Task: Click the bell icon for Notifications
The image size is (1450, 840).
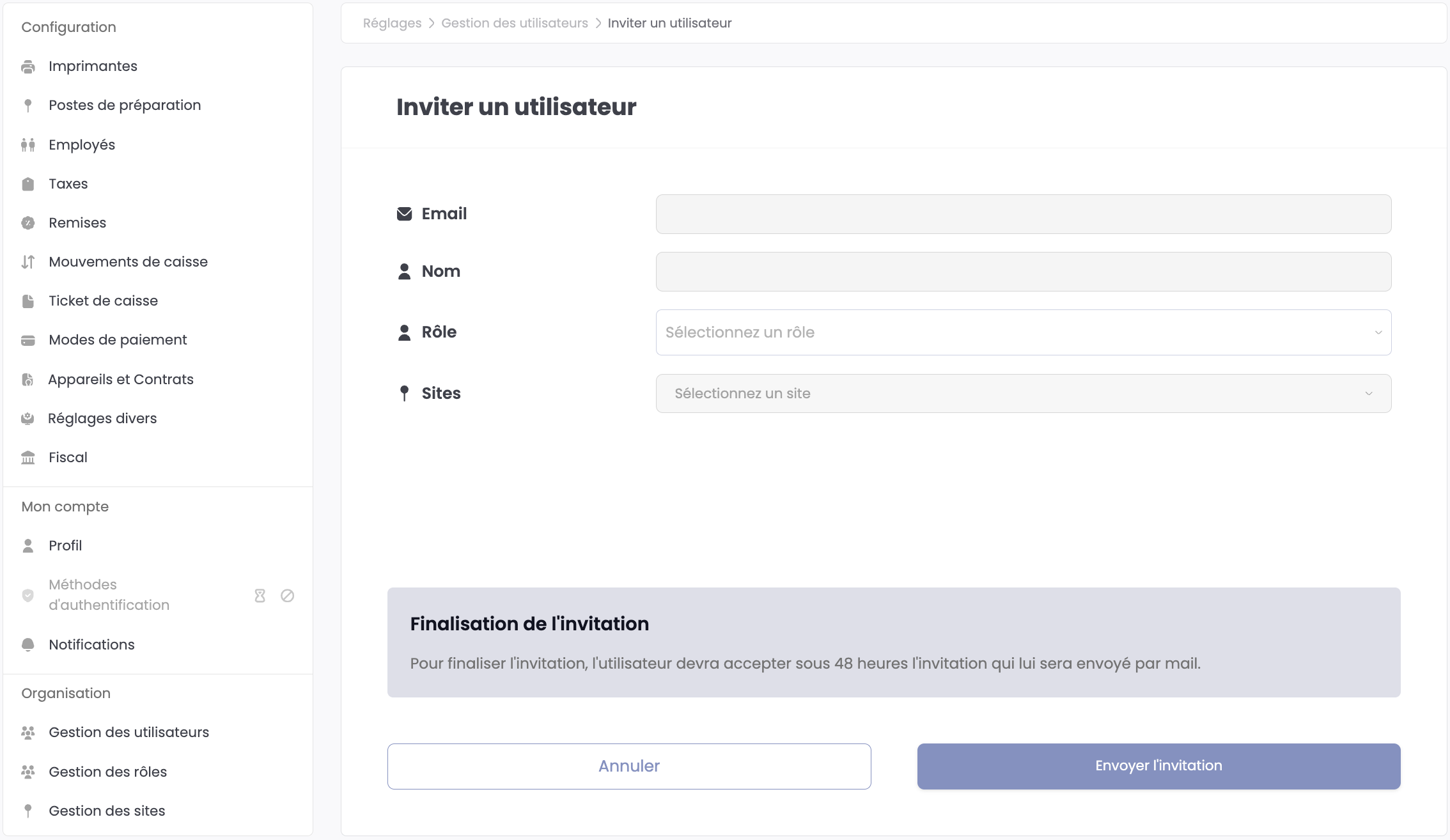Action: pyautogui.click(x=28, y=645)
